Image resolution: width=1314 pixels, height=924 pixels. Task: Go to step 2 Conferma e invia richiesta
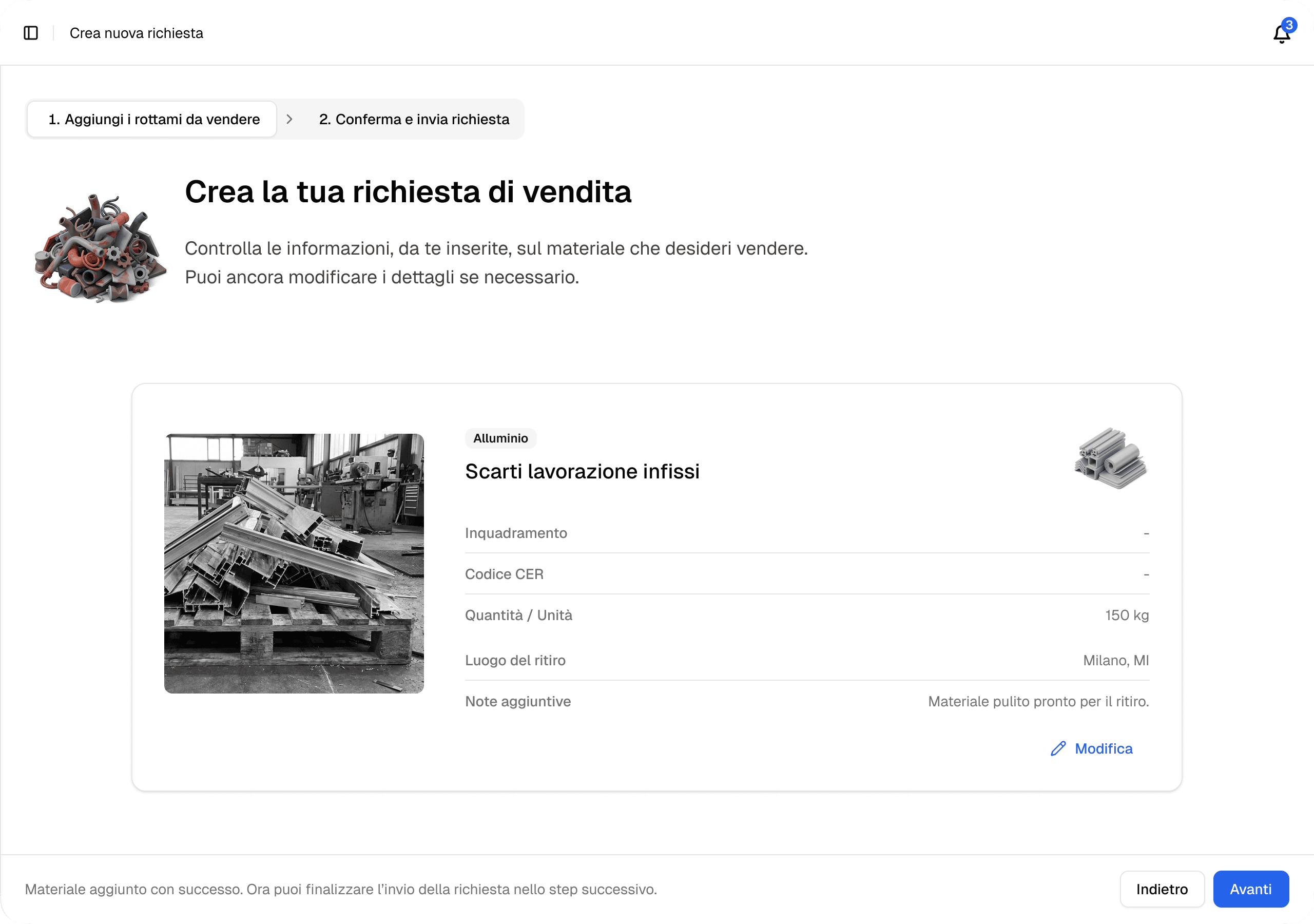tap(414, 119)
